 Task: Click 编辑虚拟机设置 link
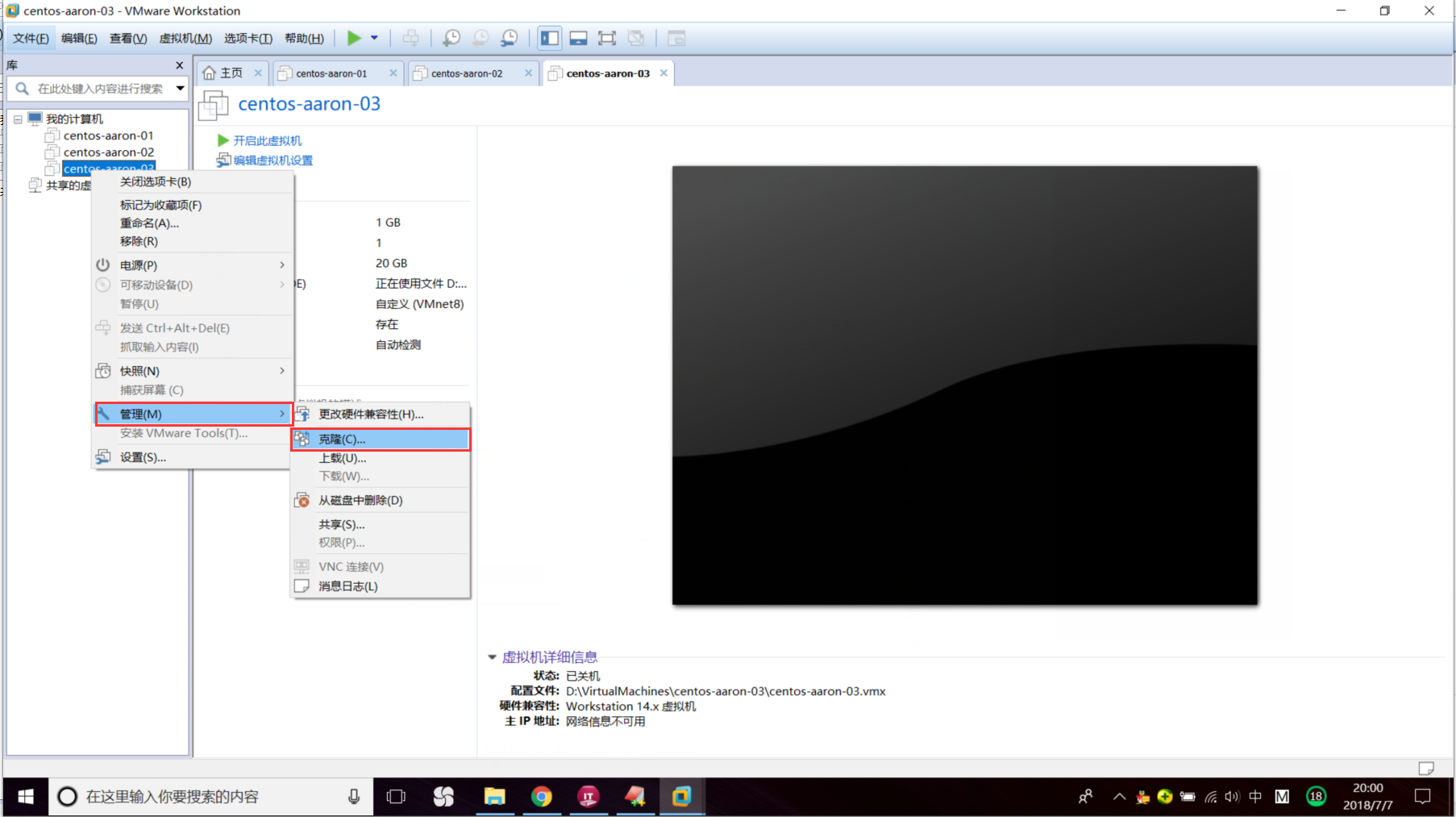tap(272, 160)
